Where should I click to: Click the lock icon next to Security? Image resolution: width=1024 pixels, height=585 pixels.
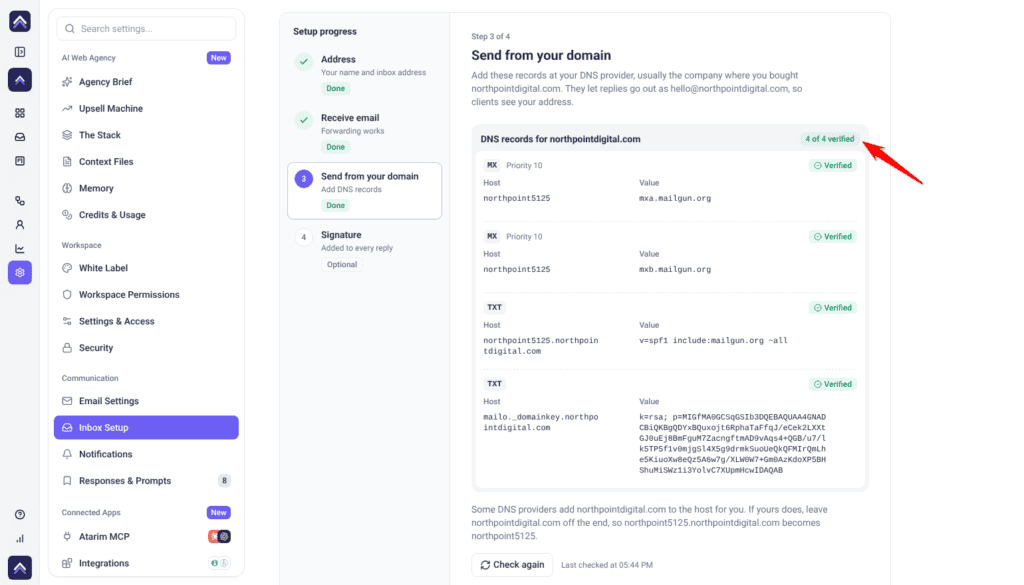point(67,348)
